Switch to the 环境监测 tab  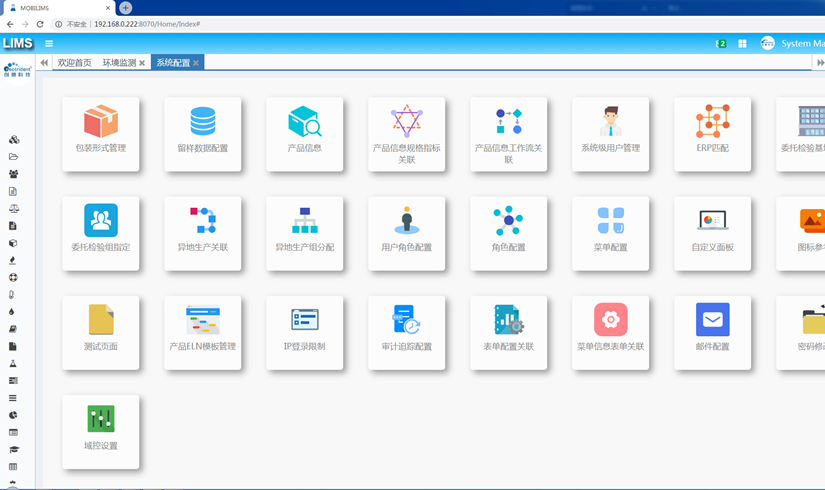pyautogui.click(x=119, y=63)
